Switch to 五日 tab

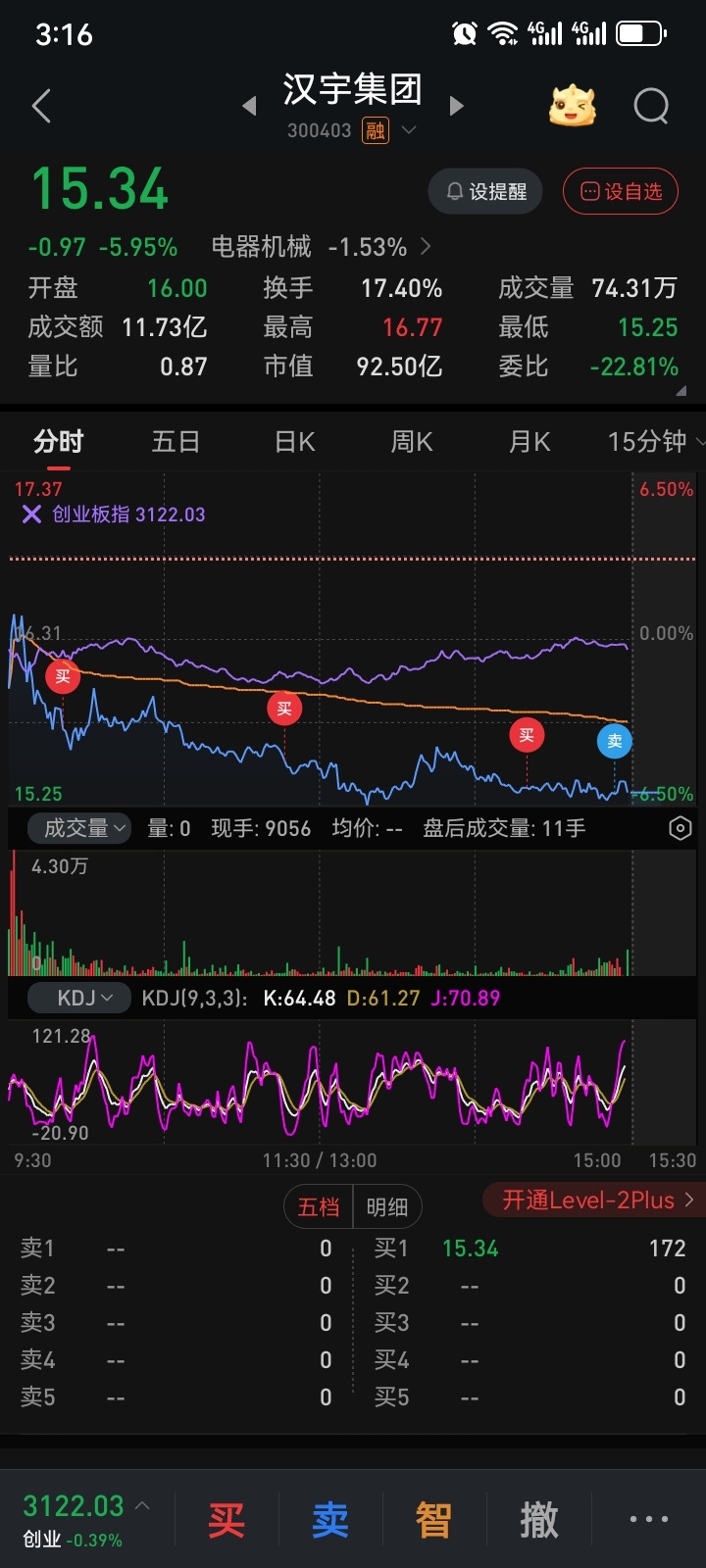(x=176, y=442)
